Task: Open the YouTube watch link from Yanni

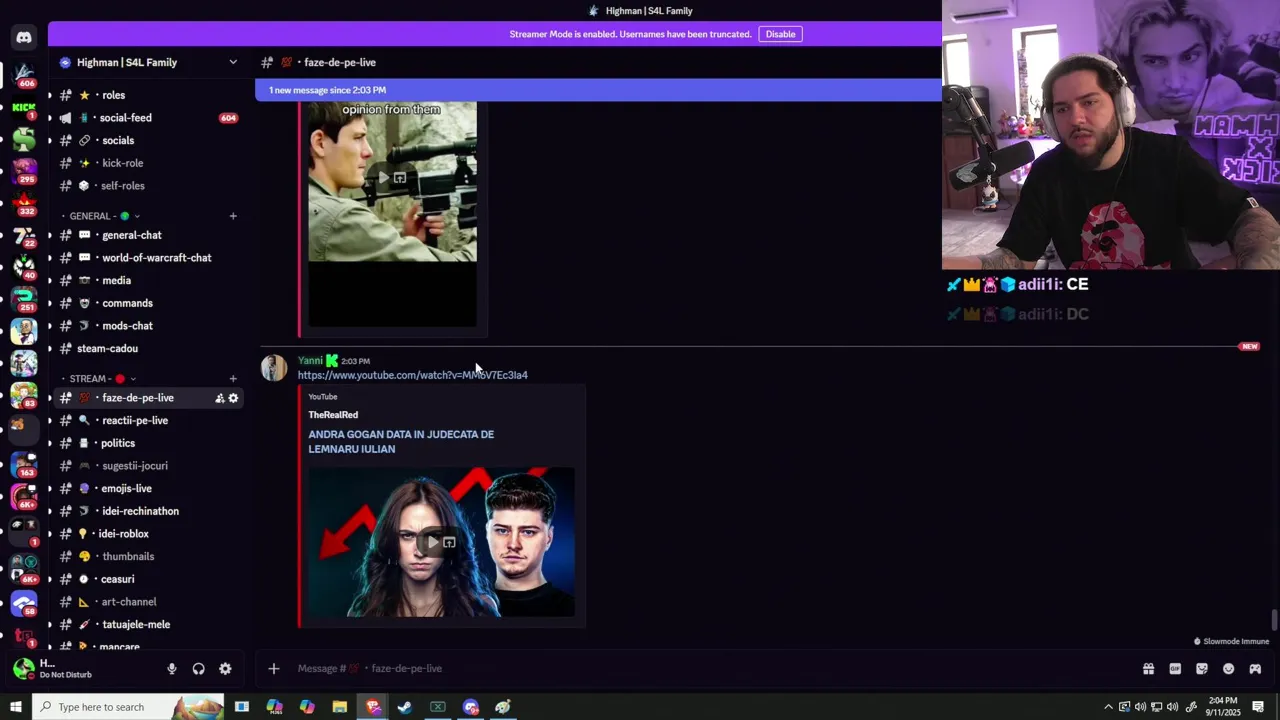Action: pos(412,375)
